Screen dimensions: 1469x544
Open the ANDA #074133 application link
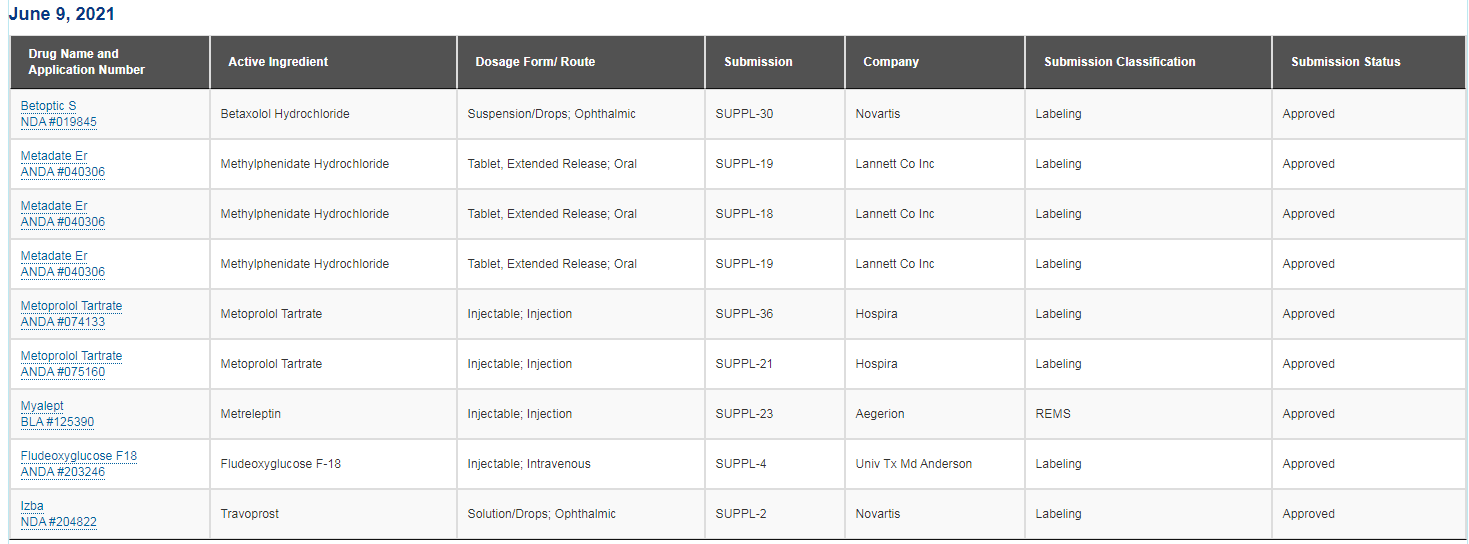click(x=63, y=322)
